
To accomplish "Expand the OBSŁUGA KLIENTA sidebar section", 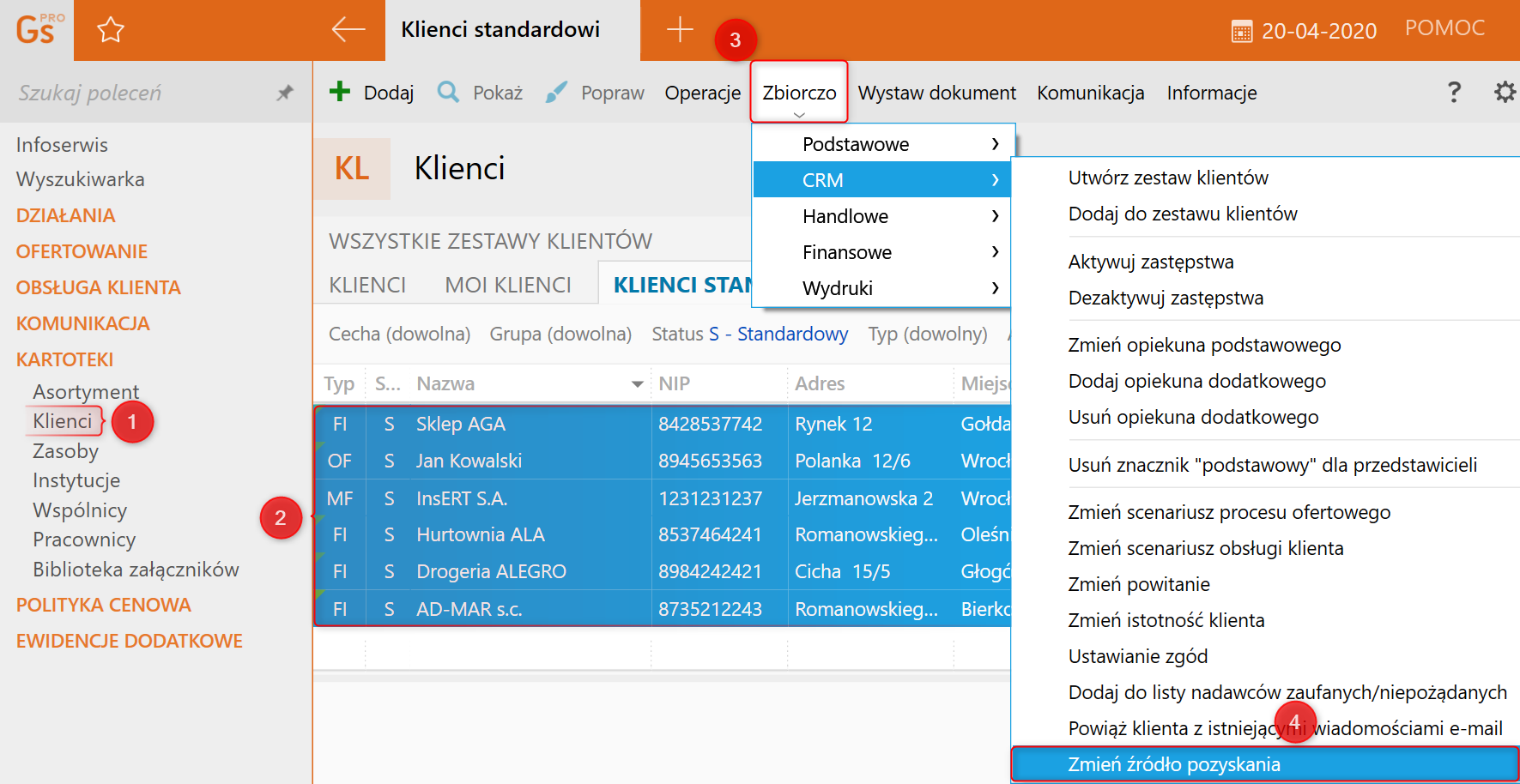I will pos(98,287).
